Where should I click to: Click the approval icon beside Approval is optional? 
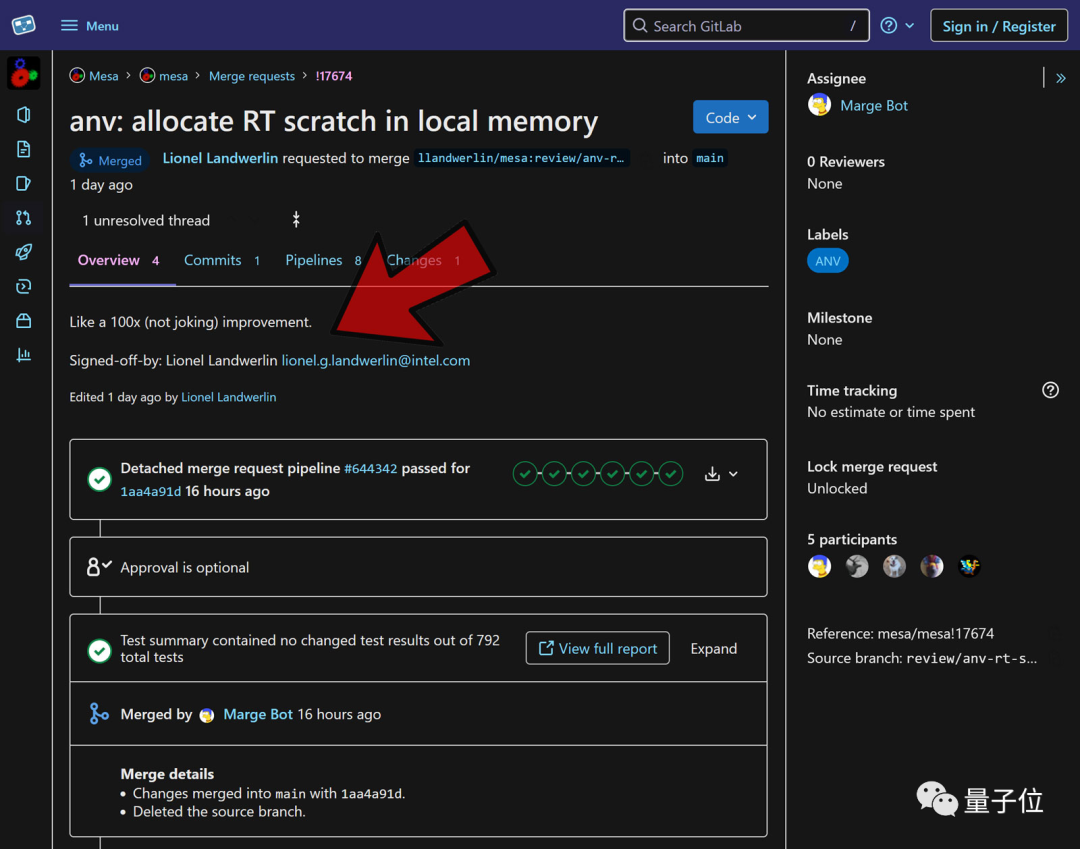[99, 567]
